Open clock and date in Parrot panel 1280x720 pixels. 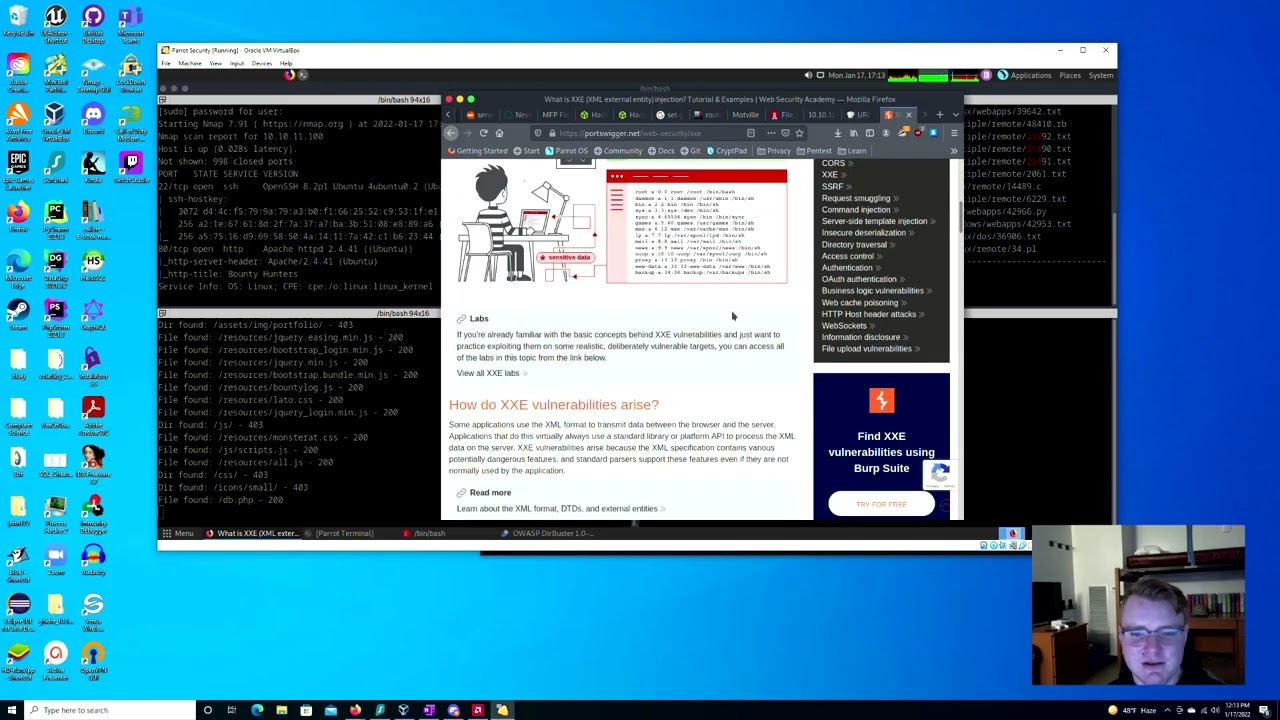(857, 75)
